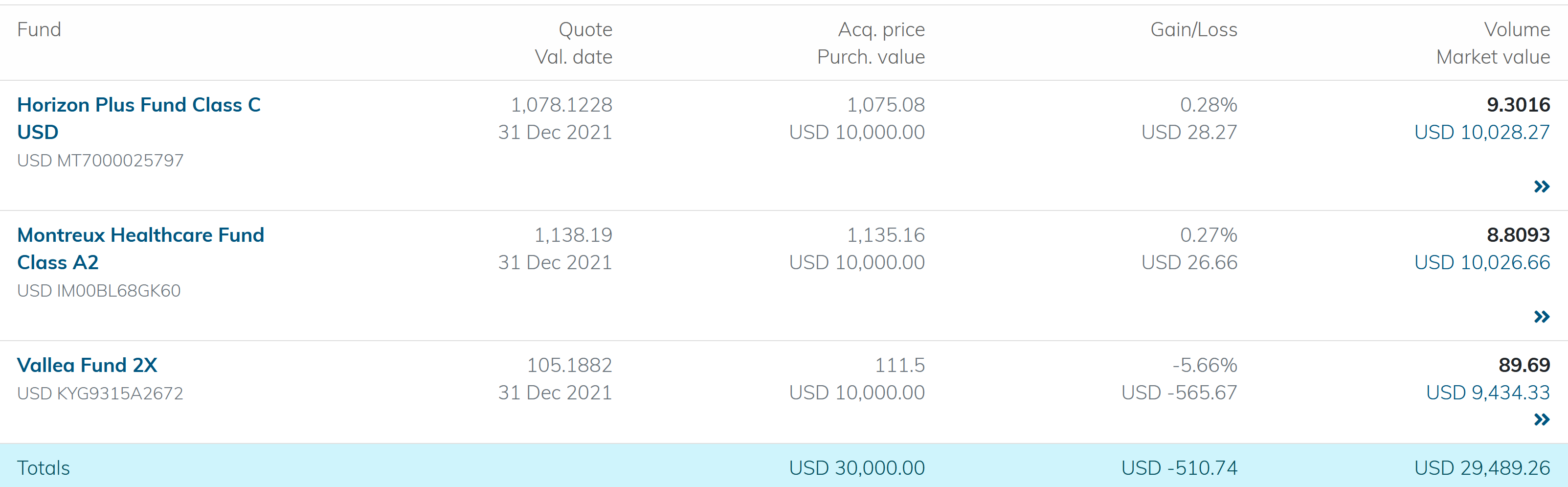Click the Gain/Loss column header
1568x487 pixels.
point(1193,29)
